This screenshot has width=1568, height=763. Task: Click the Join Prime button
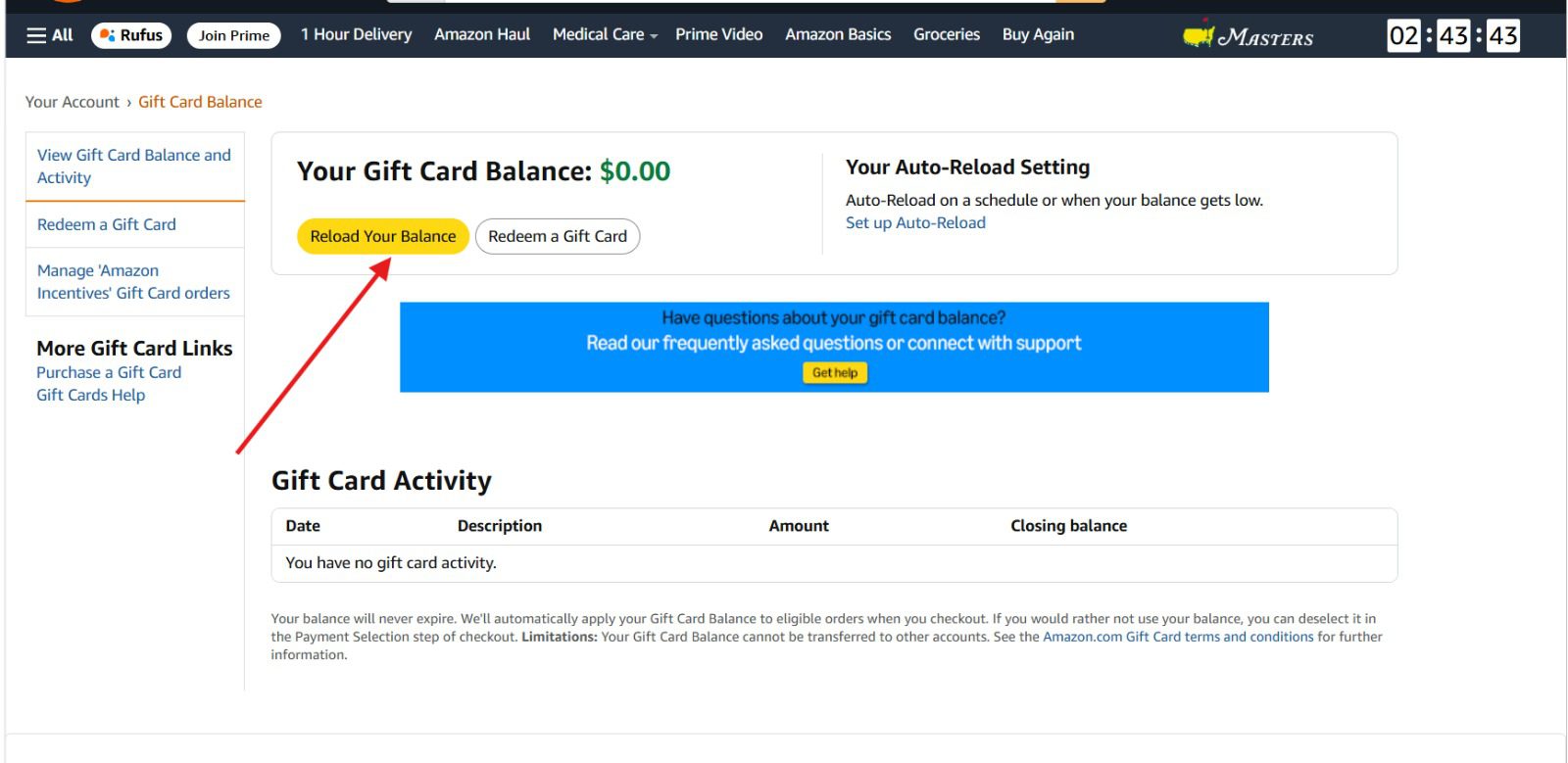point(232,34)
